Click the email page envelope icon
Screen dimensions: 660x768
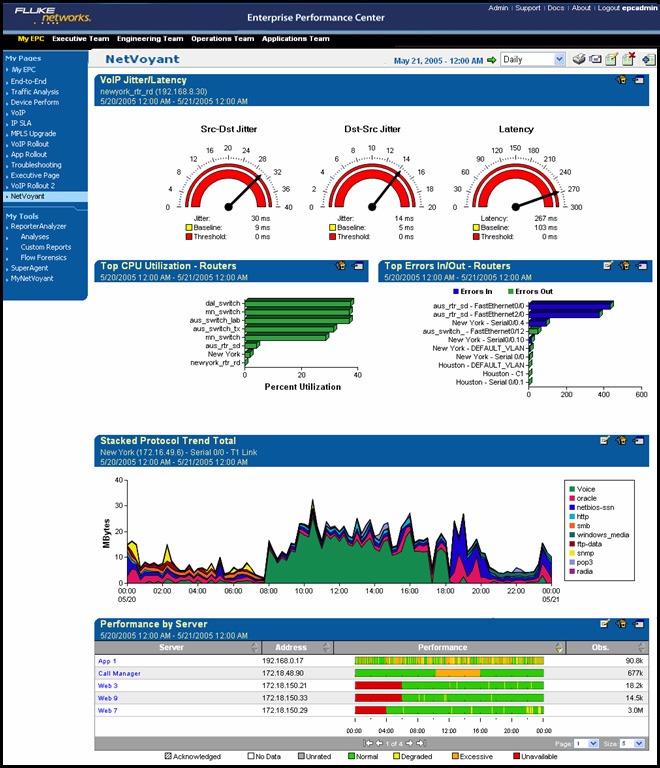point(595,60)
